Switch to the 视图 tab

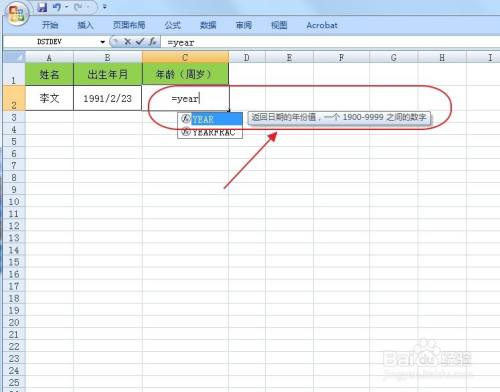279,25
